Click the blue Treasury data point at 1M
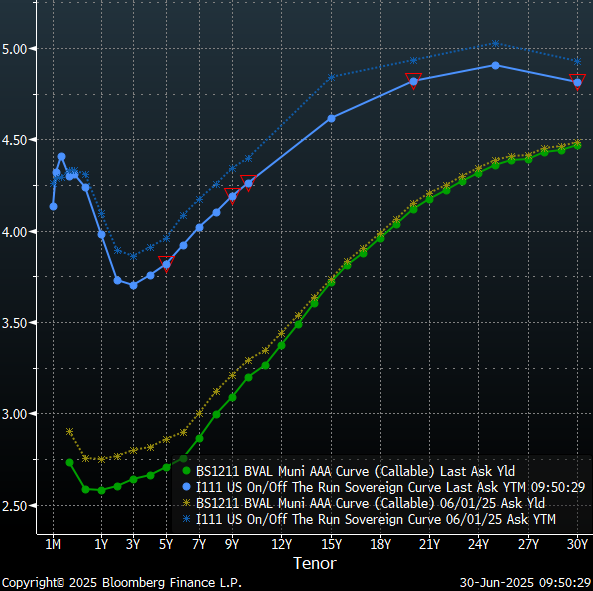 [53, 206]
